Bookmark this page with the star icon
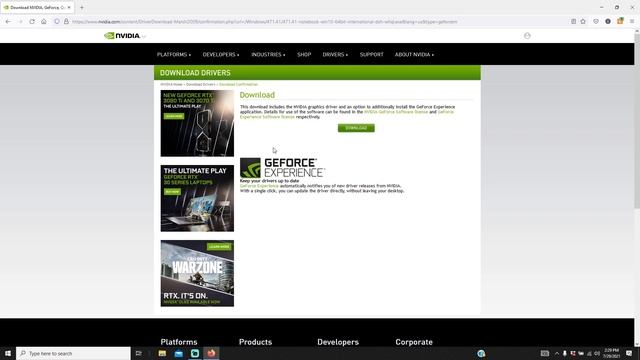 [x=583, y=22]
